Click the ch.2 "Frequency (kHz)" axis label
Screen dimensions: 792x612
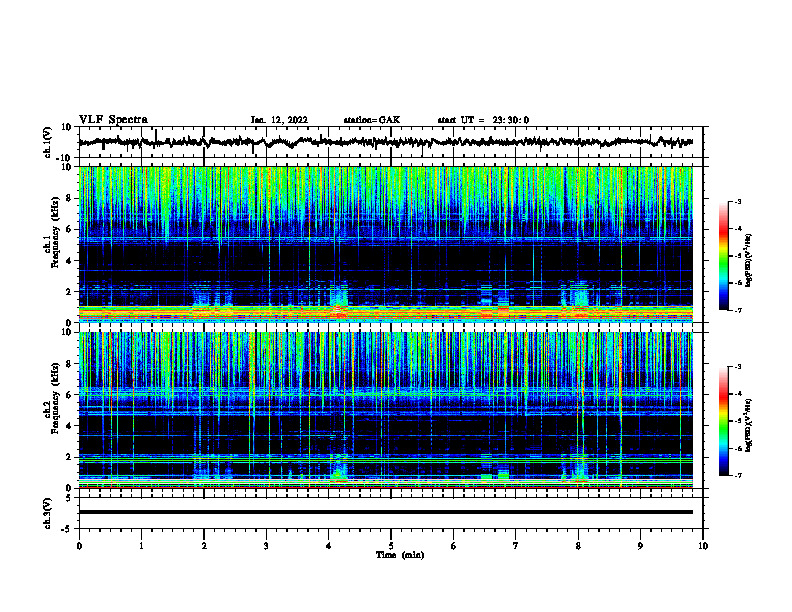click(56, 398)
